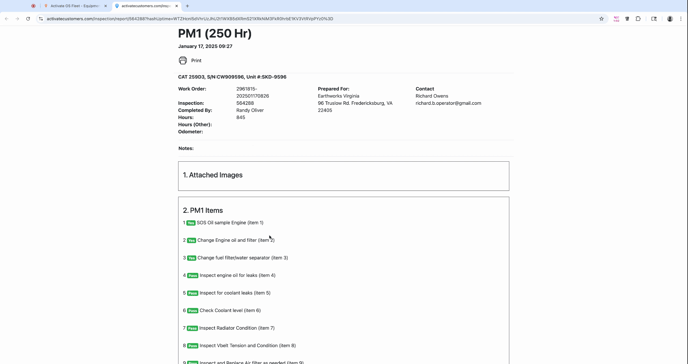The height and width of the screenshot is (364, 688).
Task: Close the activatecustomers.com tab
Action: pos(176,6)
